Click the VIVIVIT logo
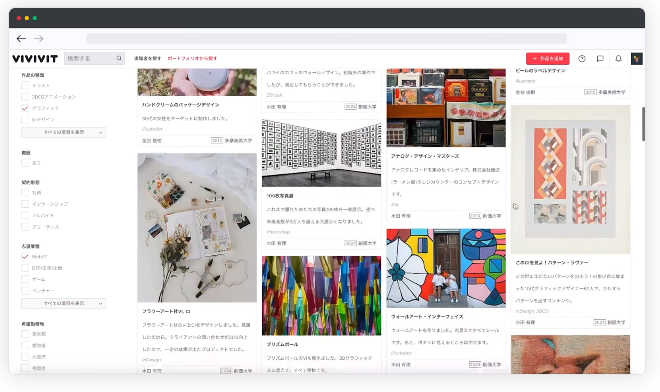The image size is (660, 392). (x=35, y=59)
